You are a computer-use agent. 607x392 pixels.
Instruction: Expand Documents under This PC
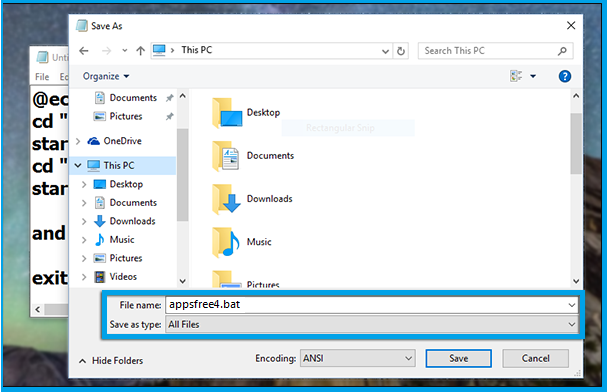click(84, 202)
